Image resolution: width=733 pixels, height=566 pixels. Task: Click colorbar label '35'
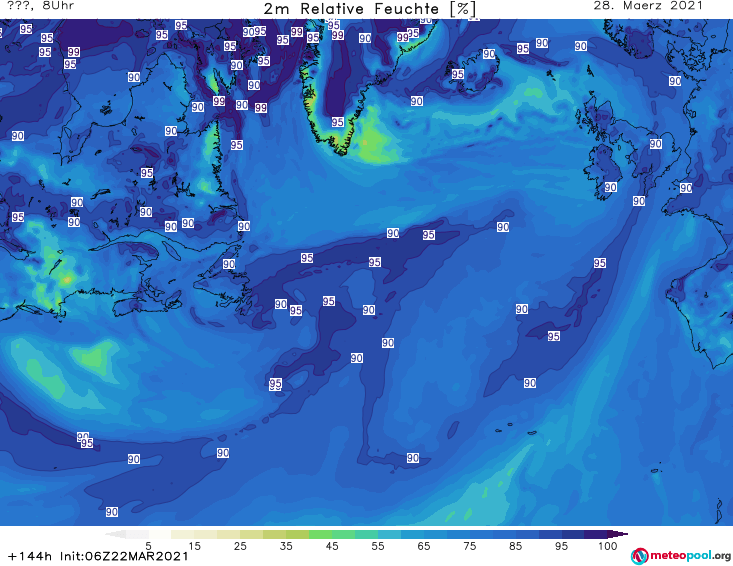pos(286,546)
